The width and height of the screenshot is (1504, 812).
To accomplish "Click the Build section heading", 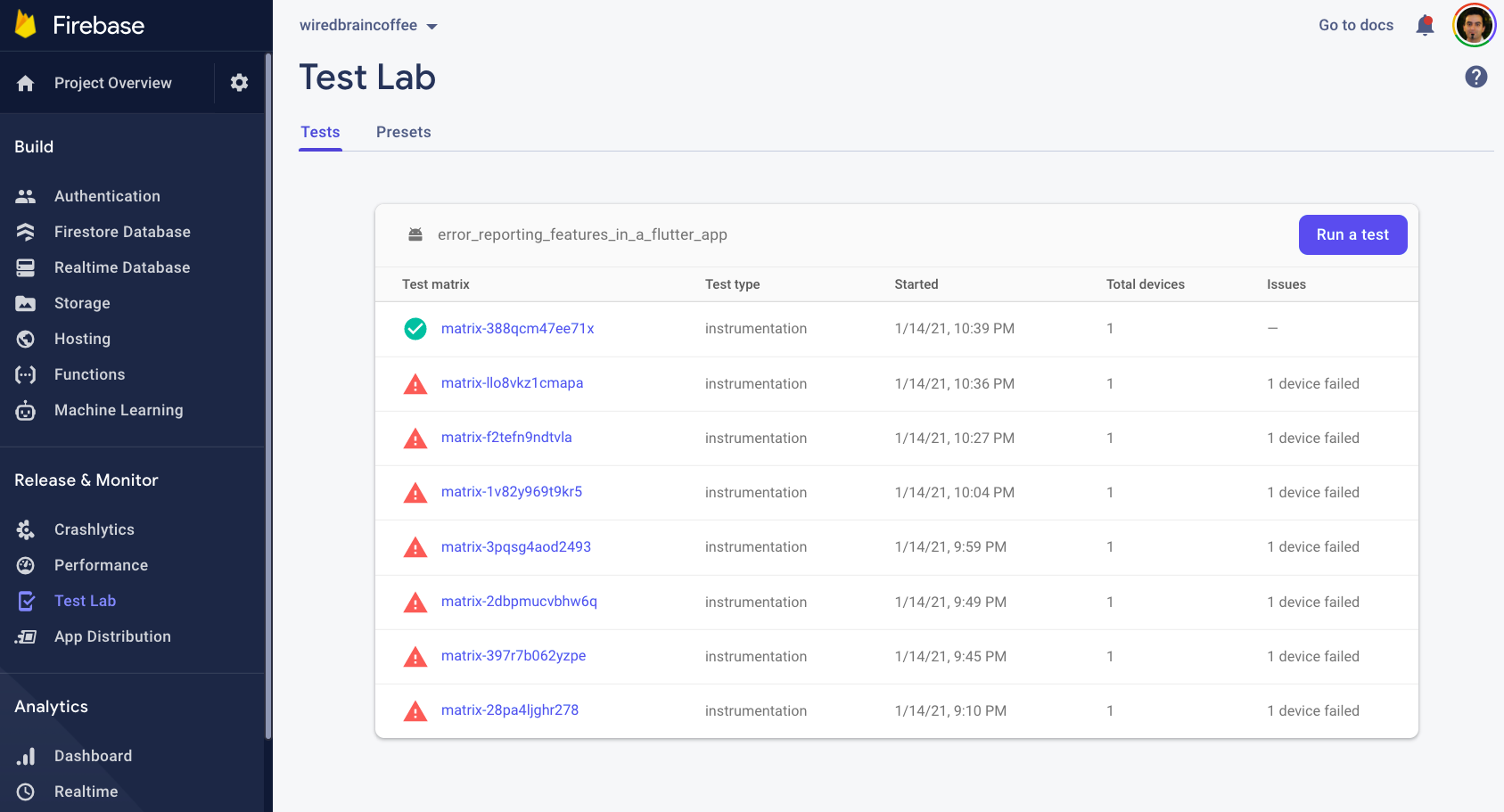I will coord(34,146).
